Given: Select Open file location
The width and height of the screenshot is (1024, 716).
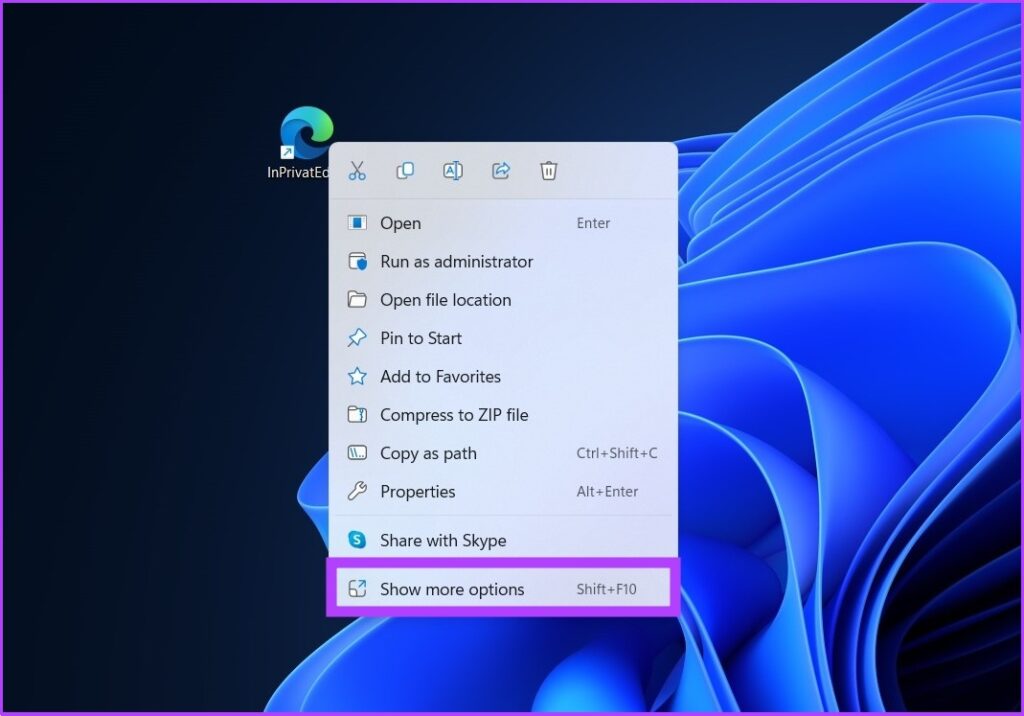Looking at the screenshot, I should click(446, 300).
